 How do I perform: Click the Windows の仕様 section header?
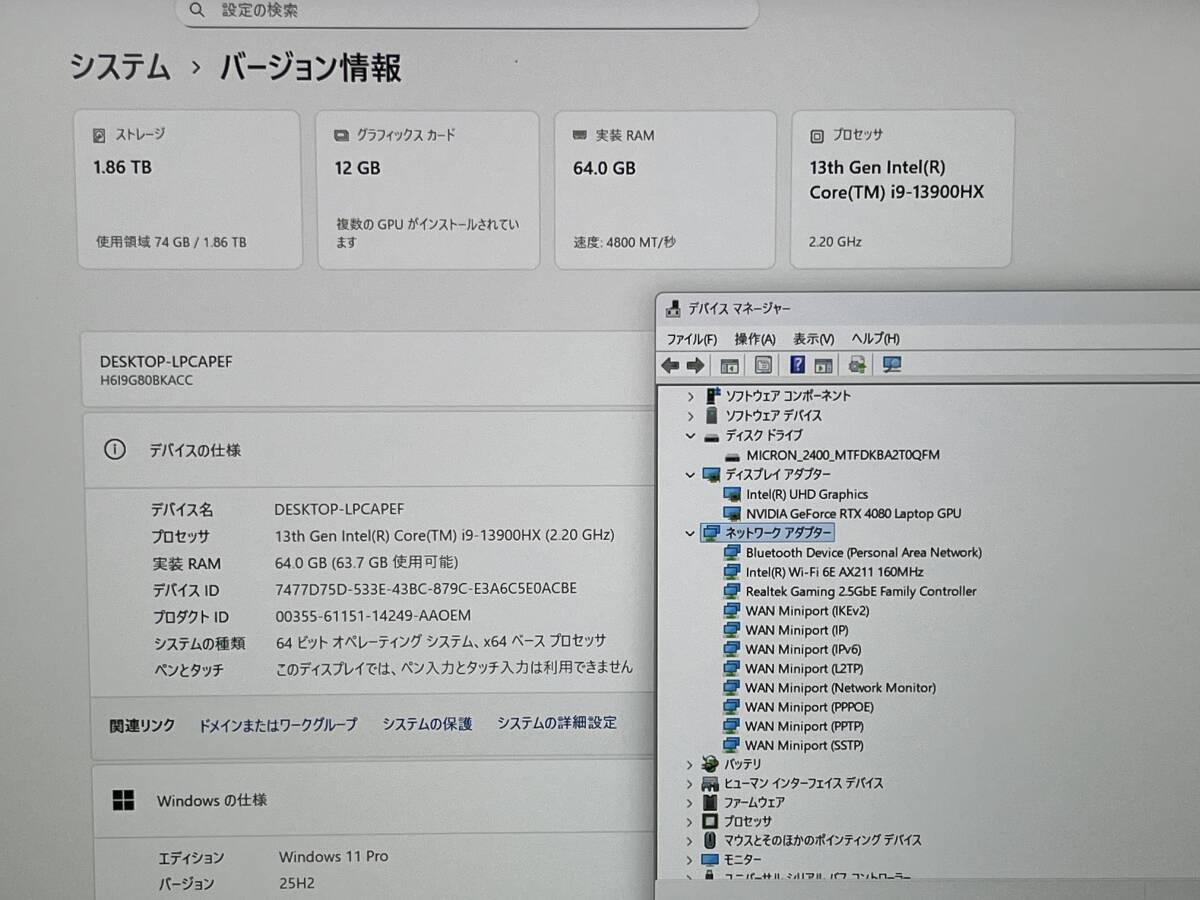[x=372, y=800]
